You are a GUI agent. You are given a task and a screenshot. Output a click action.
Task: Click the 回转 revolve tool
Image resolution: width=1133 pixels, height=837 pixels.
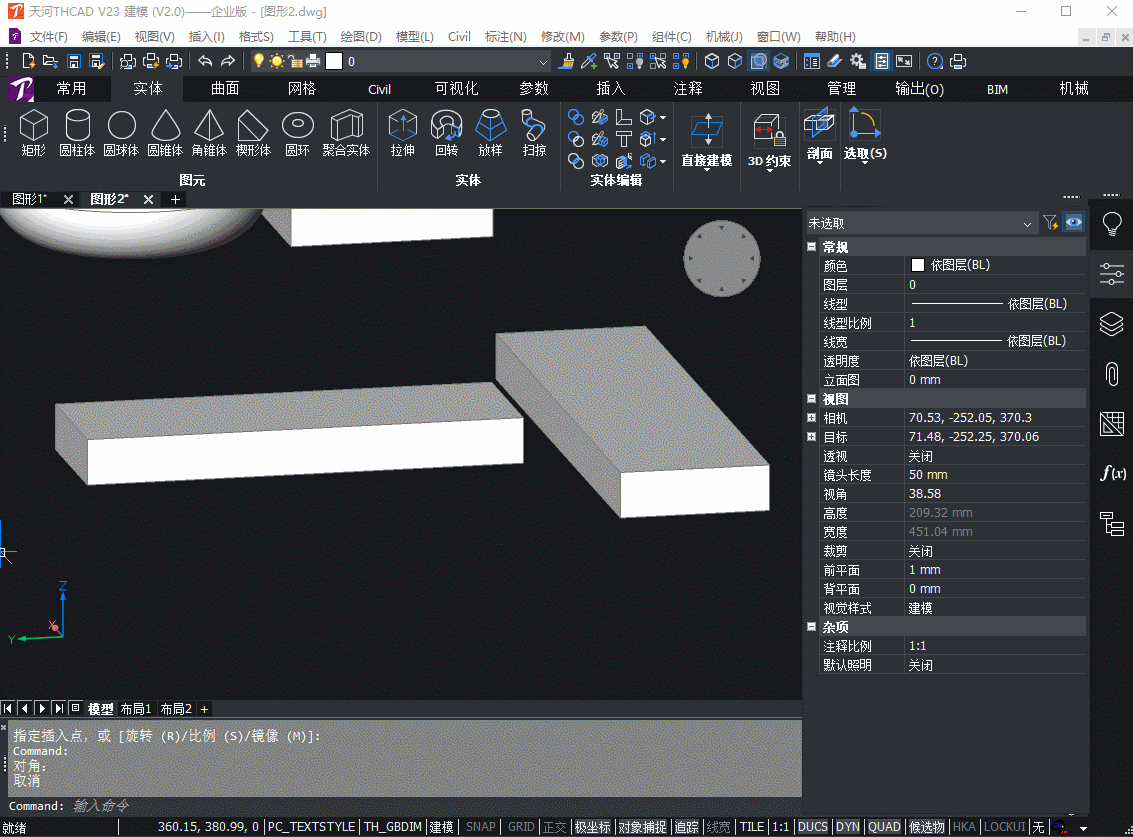click(447, 132)
